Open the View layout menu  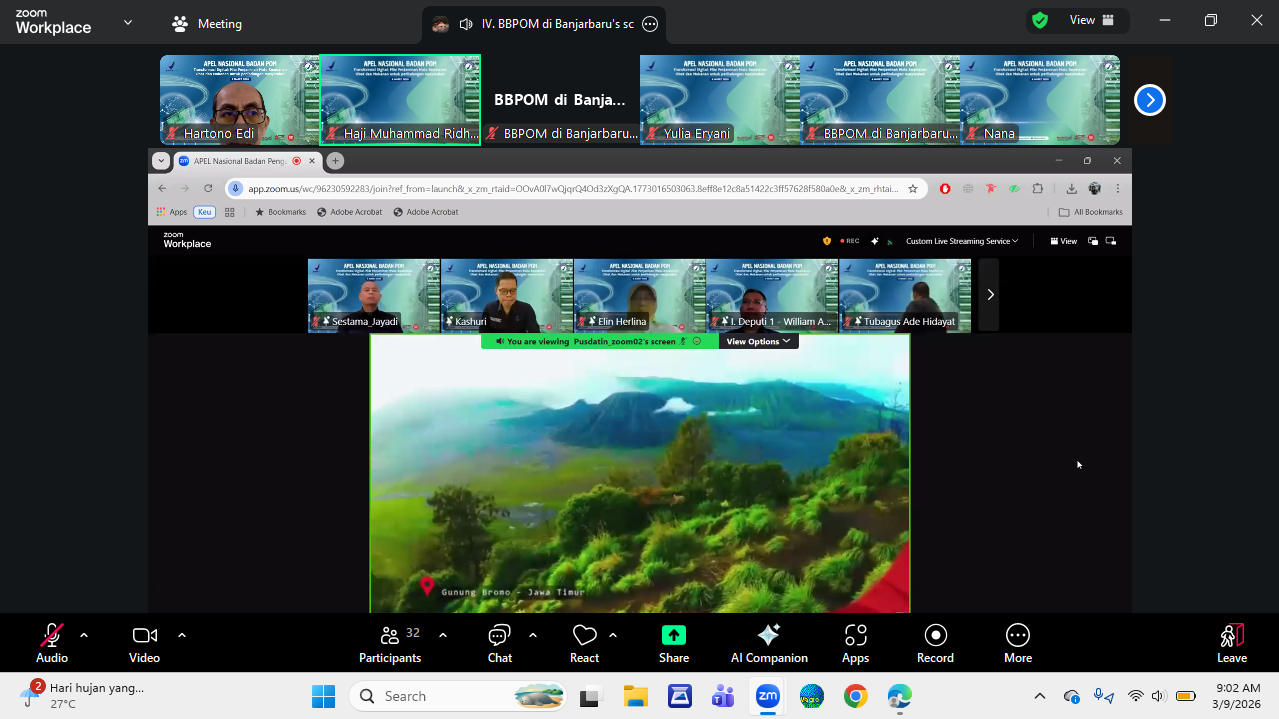click(1092, 20)
